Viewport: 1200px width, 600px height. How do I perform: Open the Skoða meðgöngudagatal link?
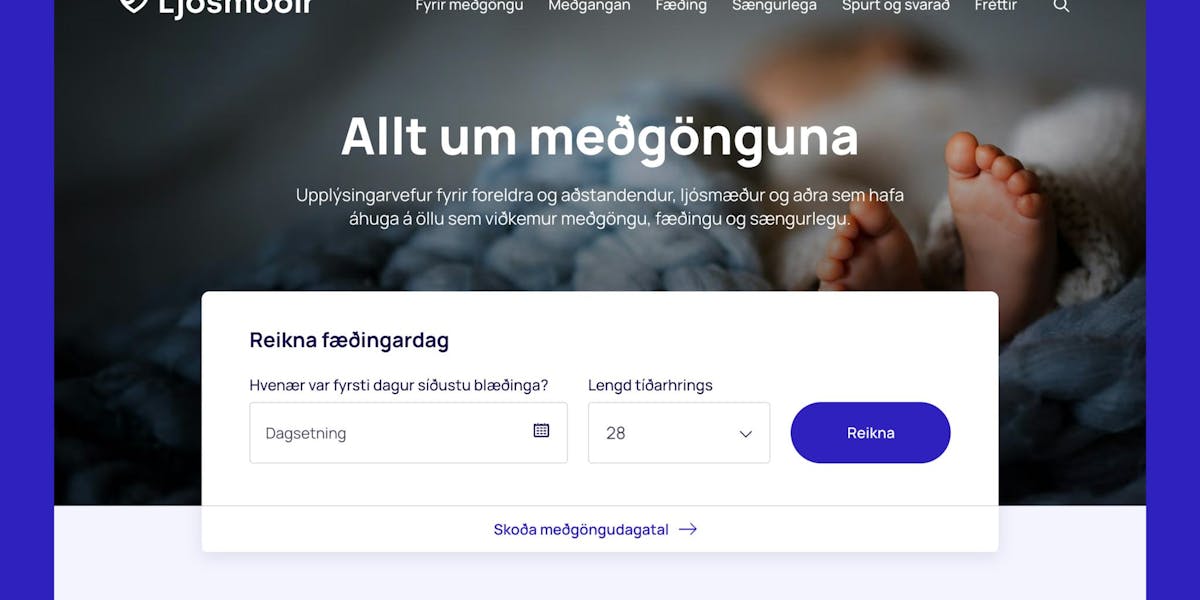click(x=581, y=529)
